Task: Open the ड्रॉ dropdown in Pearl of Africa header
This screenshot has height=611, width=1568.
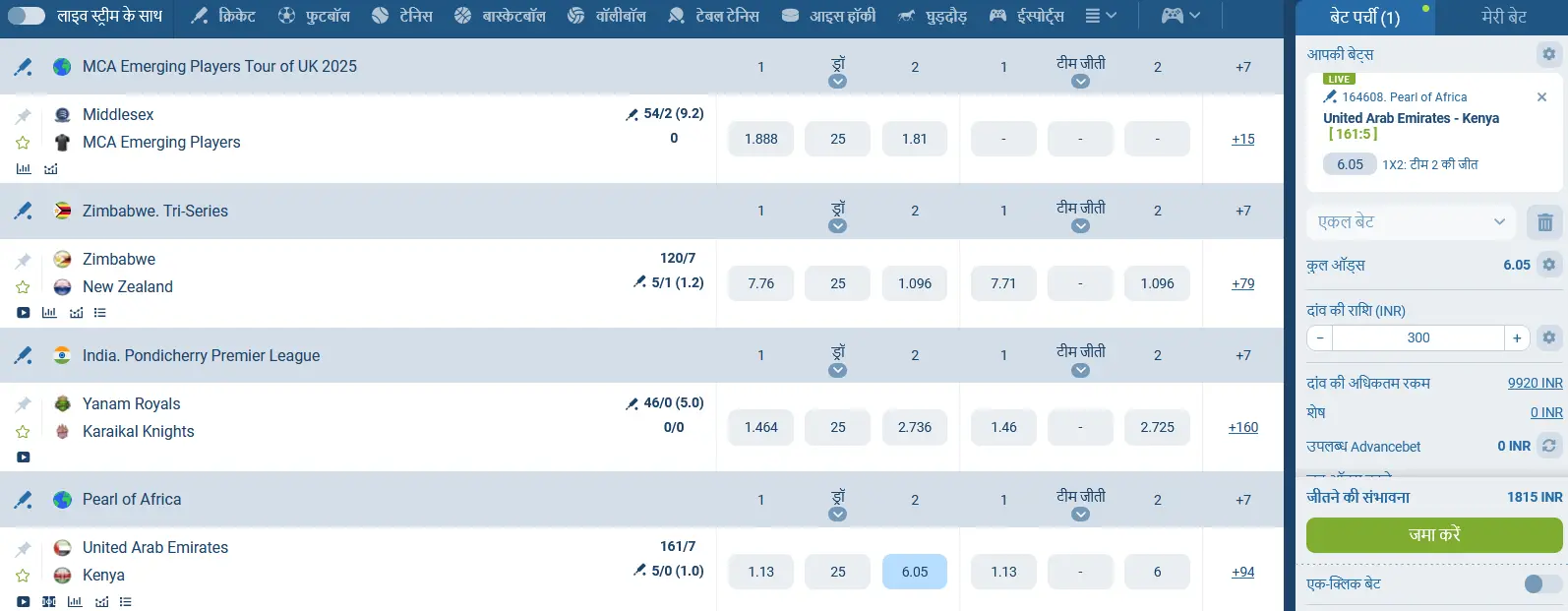Action: pyautogui.click(x=837, y=513)
